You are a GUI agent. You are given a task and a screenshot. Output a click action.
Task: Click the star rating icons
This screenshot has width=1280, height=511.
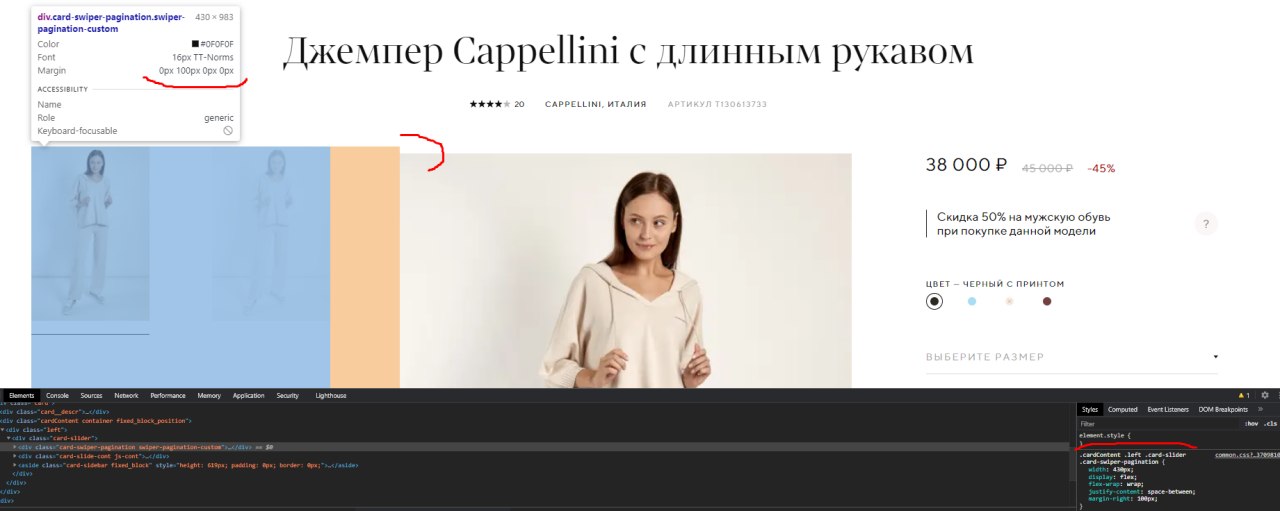tap(490, 104)
